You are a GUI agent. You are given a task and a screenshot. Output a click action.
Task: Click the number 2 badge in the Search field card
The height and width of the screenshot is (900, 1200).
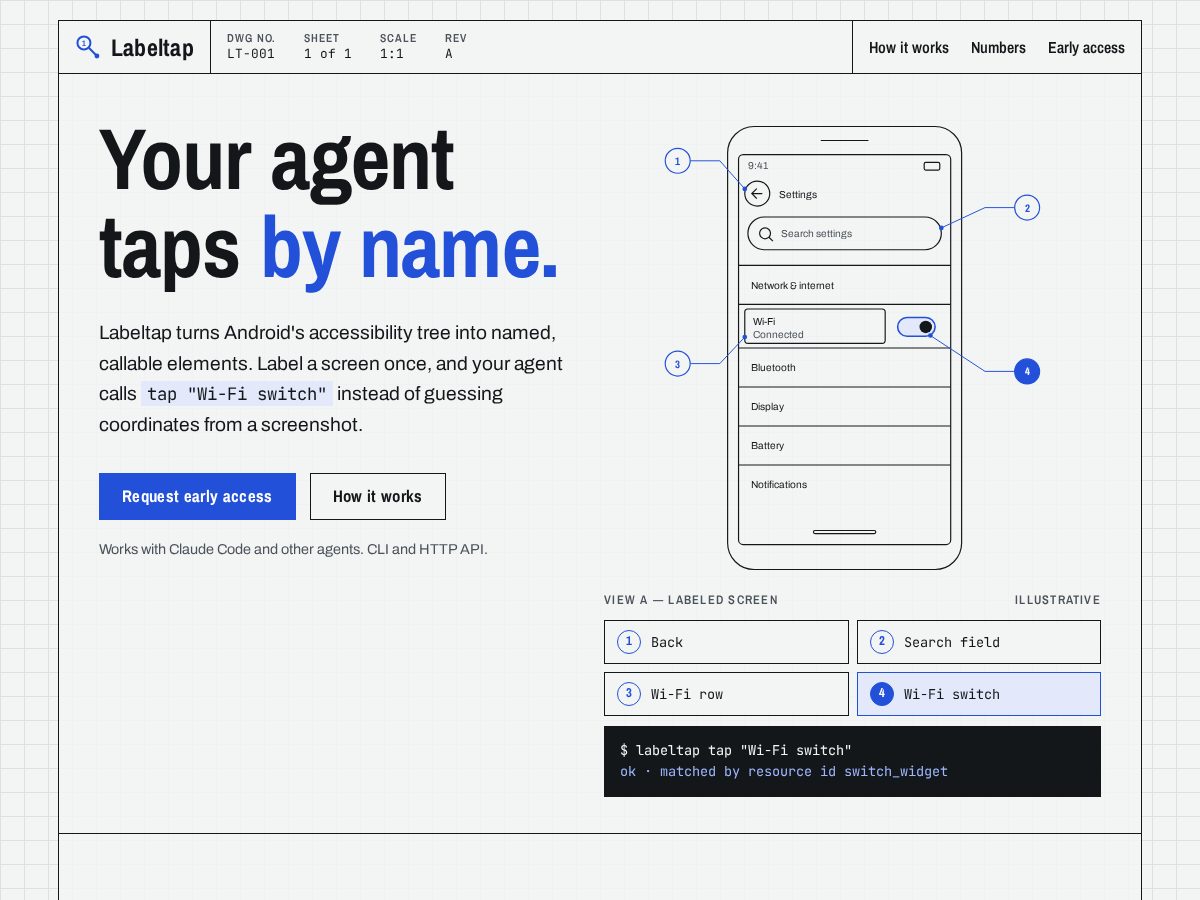click(x=881, y=642)
